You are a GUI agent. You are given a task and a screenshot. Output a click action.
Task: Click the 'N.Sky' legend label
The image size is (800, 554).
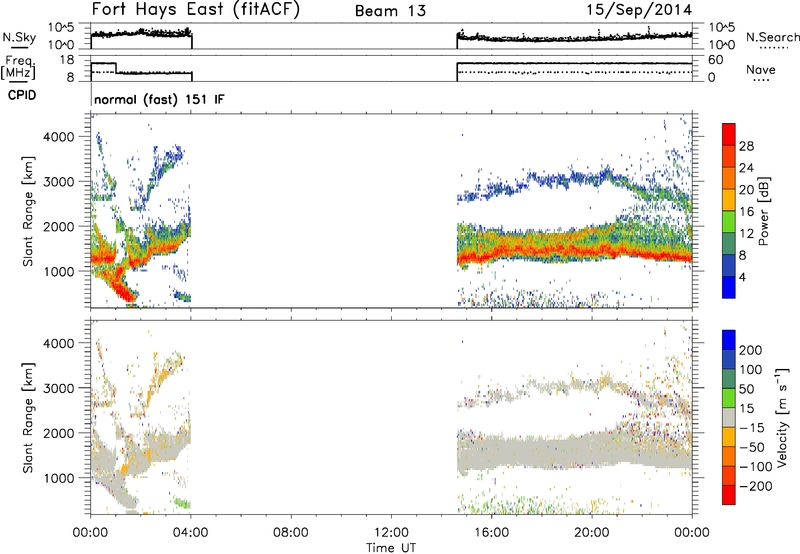pyautogui.click(x=19, y=37)
